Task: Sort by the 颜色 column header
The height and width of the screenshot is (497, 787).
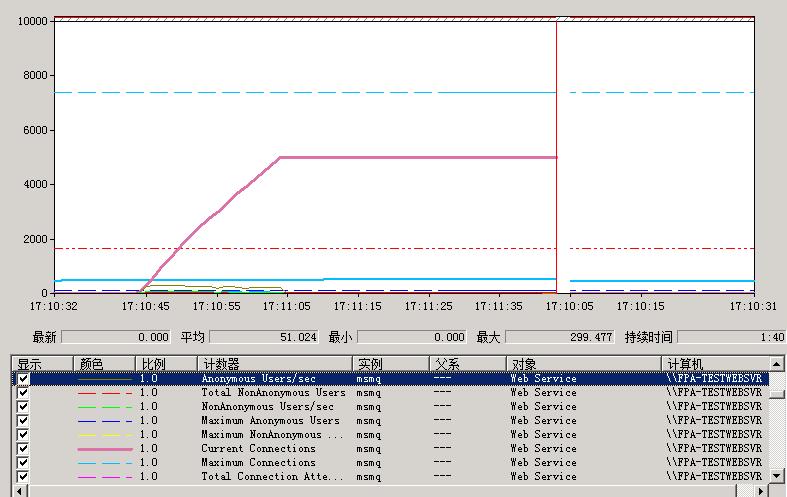Action: [104, 364]
